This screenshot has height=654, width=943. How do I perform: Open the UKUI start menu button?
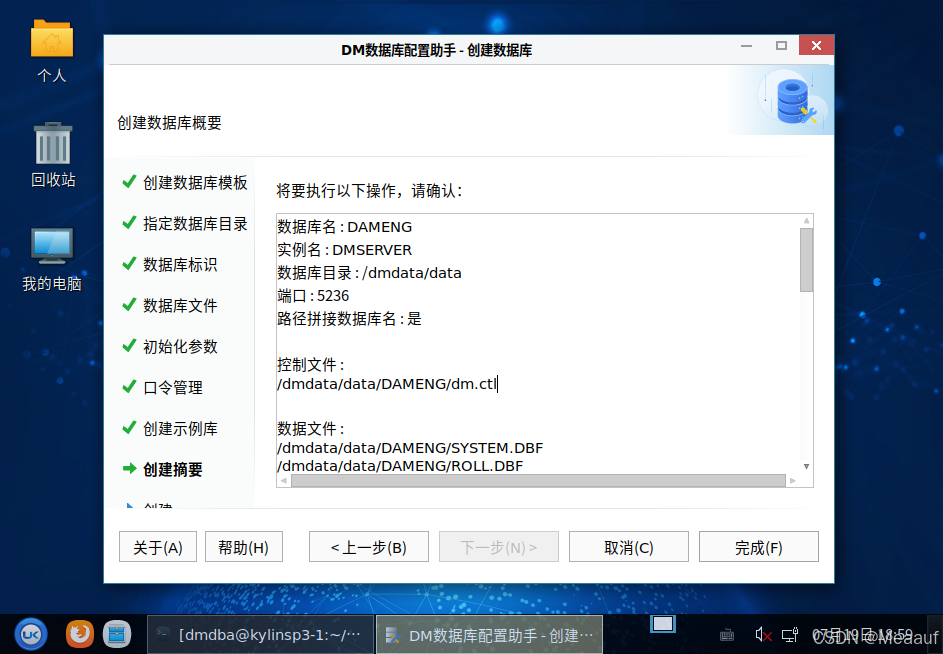(31, 634)
